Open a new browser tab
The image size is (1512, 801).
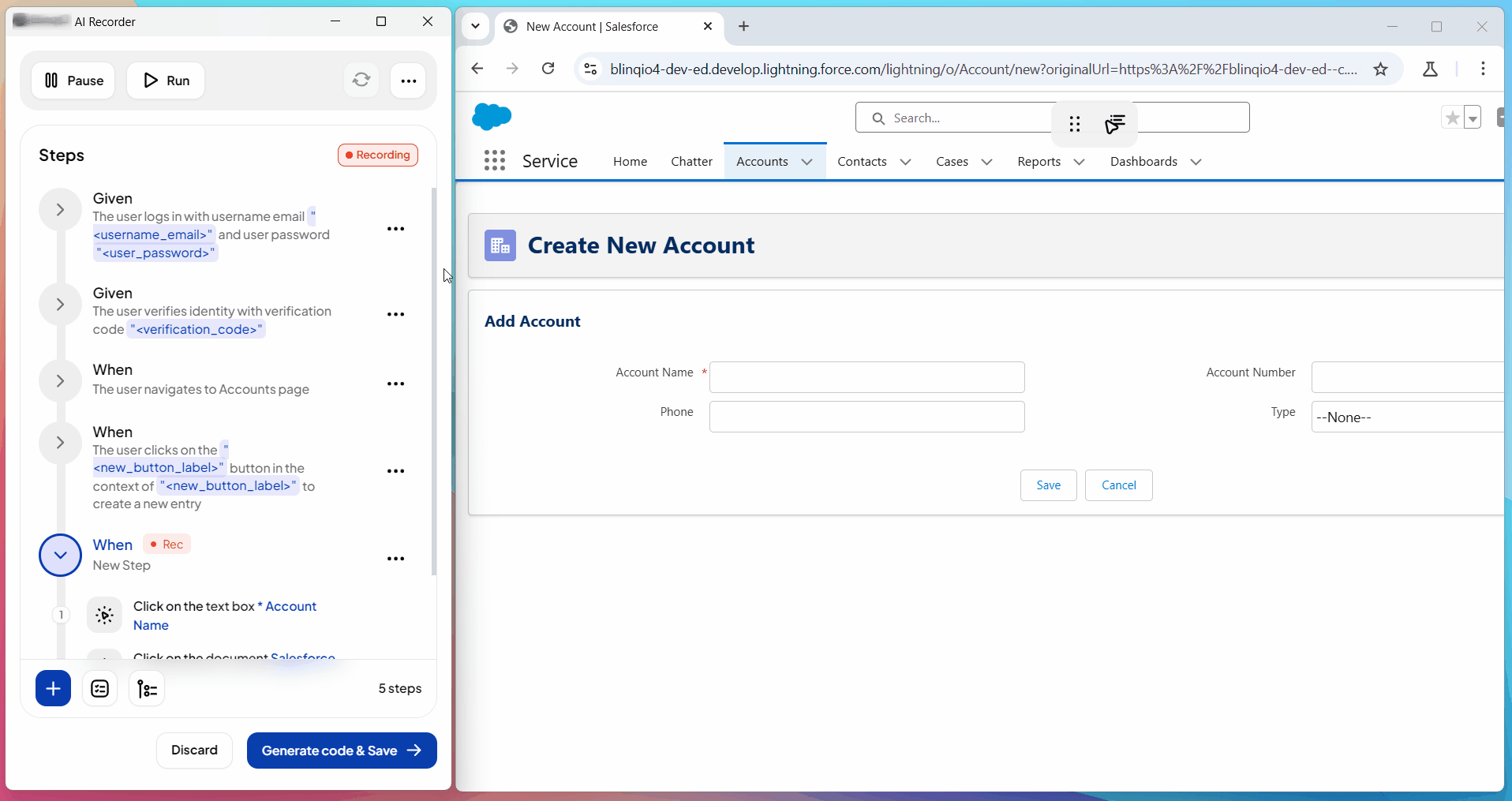[743, 26]
